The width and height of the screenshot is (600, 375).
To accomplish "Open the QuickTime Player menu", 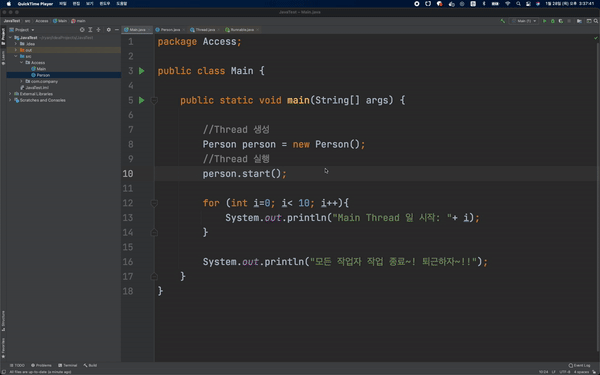I will 35,4.
